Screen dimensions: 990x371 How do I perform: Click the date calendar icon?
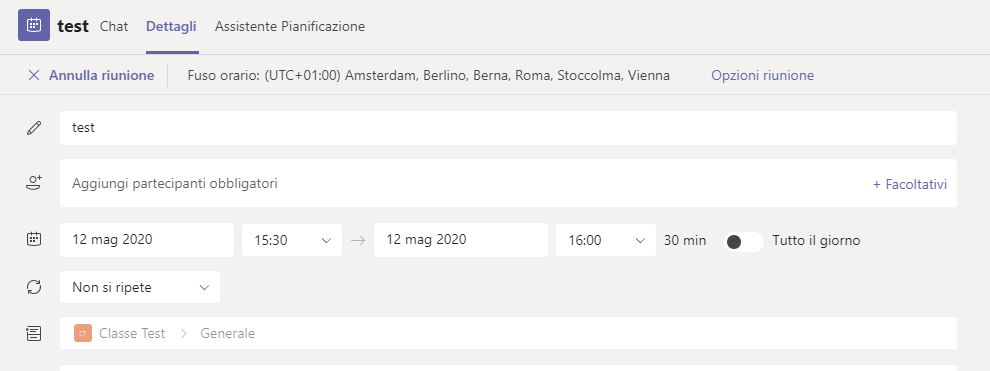coord(34,239)
